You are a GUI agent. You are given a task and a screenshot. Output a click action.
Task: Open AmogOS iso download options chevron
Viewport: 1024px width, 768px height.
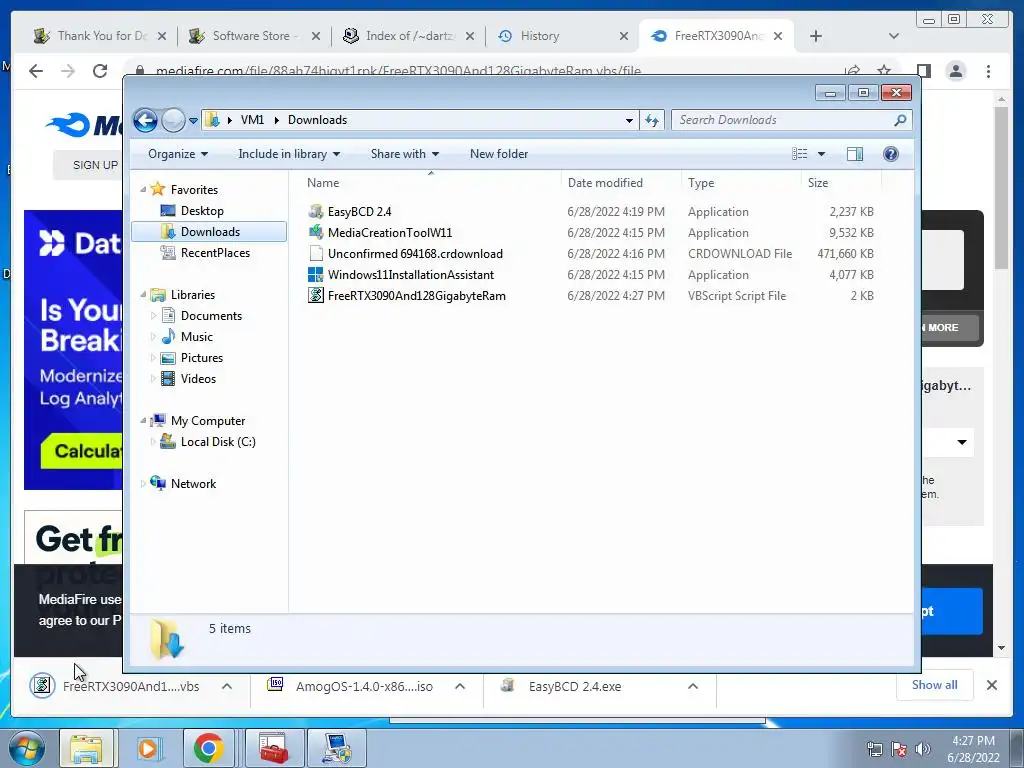pyautogui.click(x=460, y=686)
